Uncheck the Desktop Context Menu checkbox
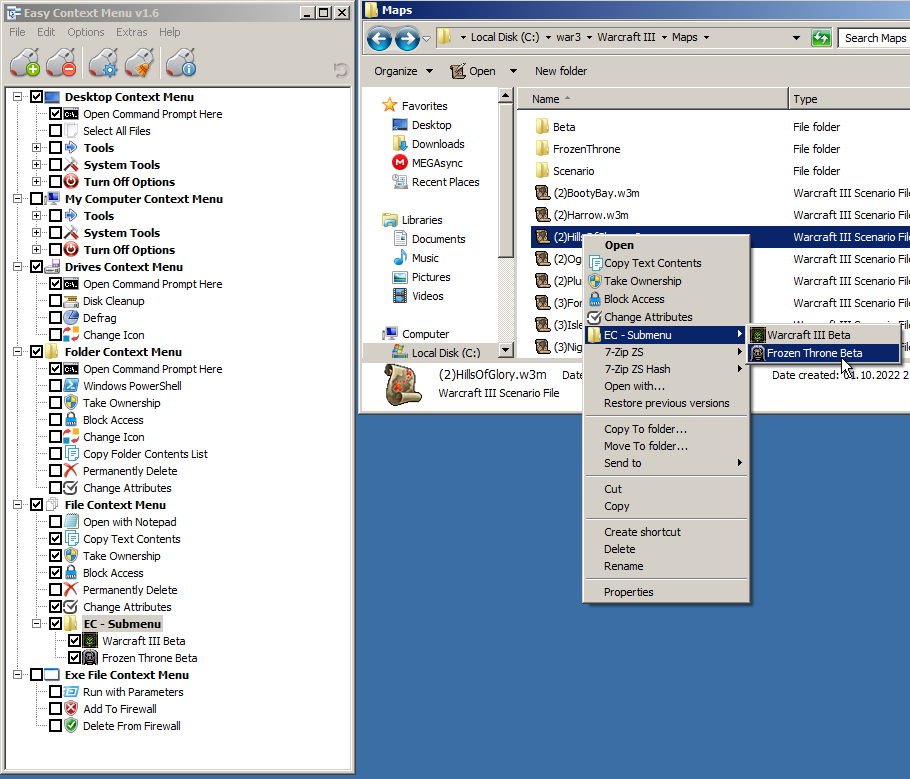The width and height of the screenshot is (910, 779). [x=37, y=96]
